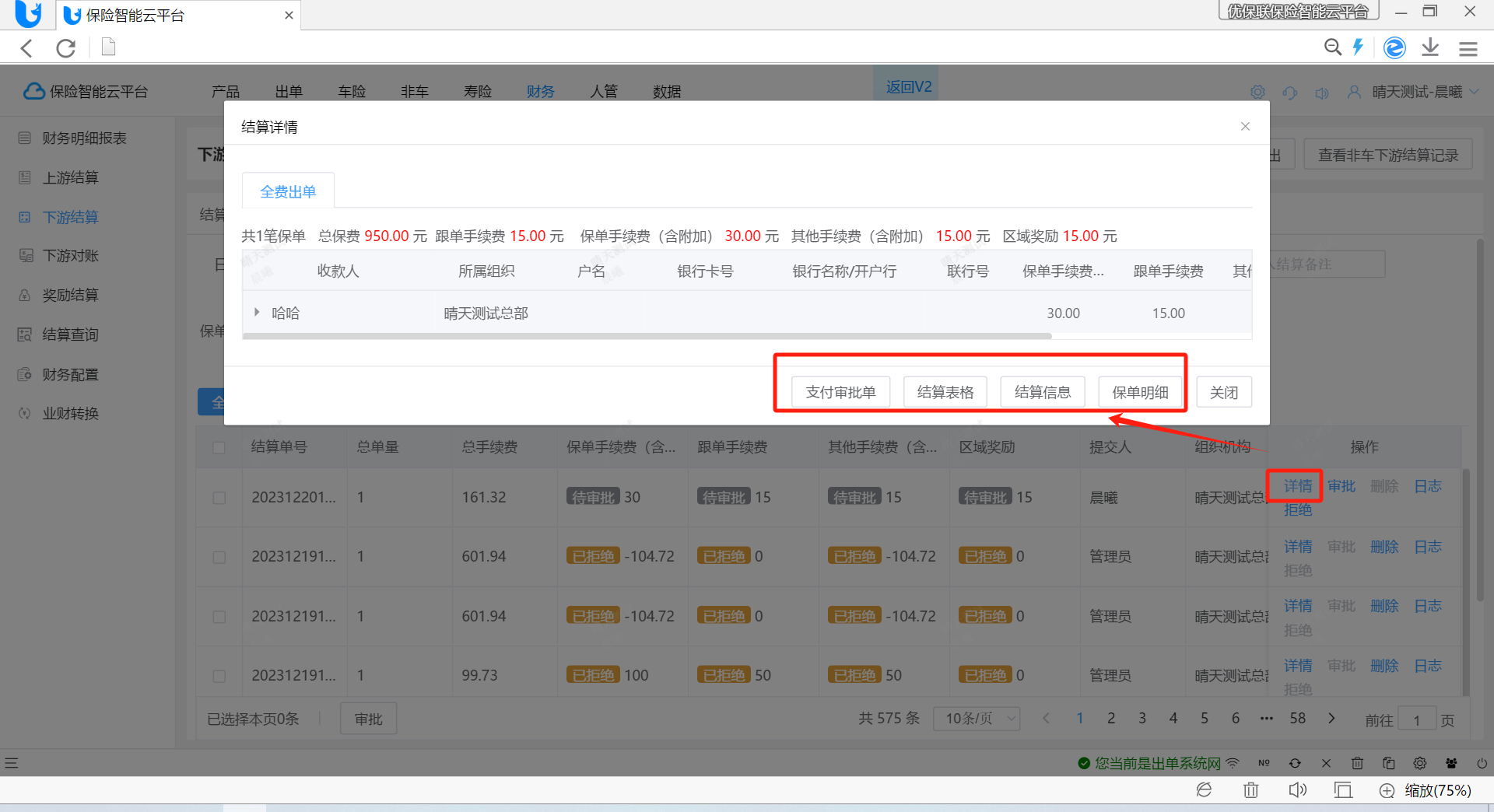1494x812 pixels.
Task: Click the bulk 审批 button below table
Action: click(x=369, y=719)
